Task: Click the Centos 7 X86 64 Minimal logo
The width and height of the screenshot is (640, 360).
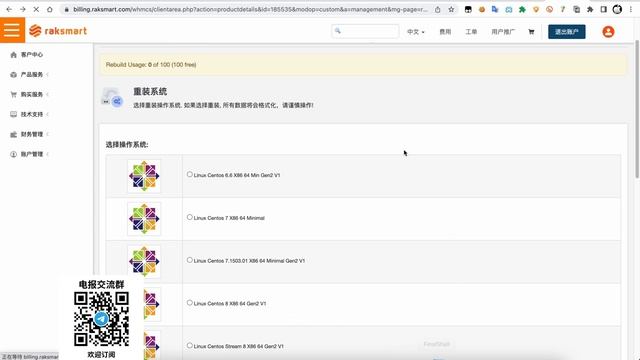Action: point(144,219)
